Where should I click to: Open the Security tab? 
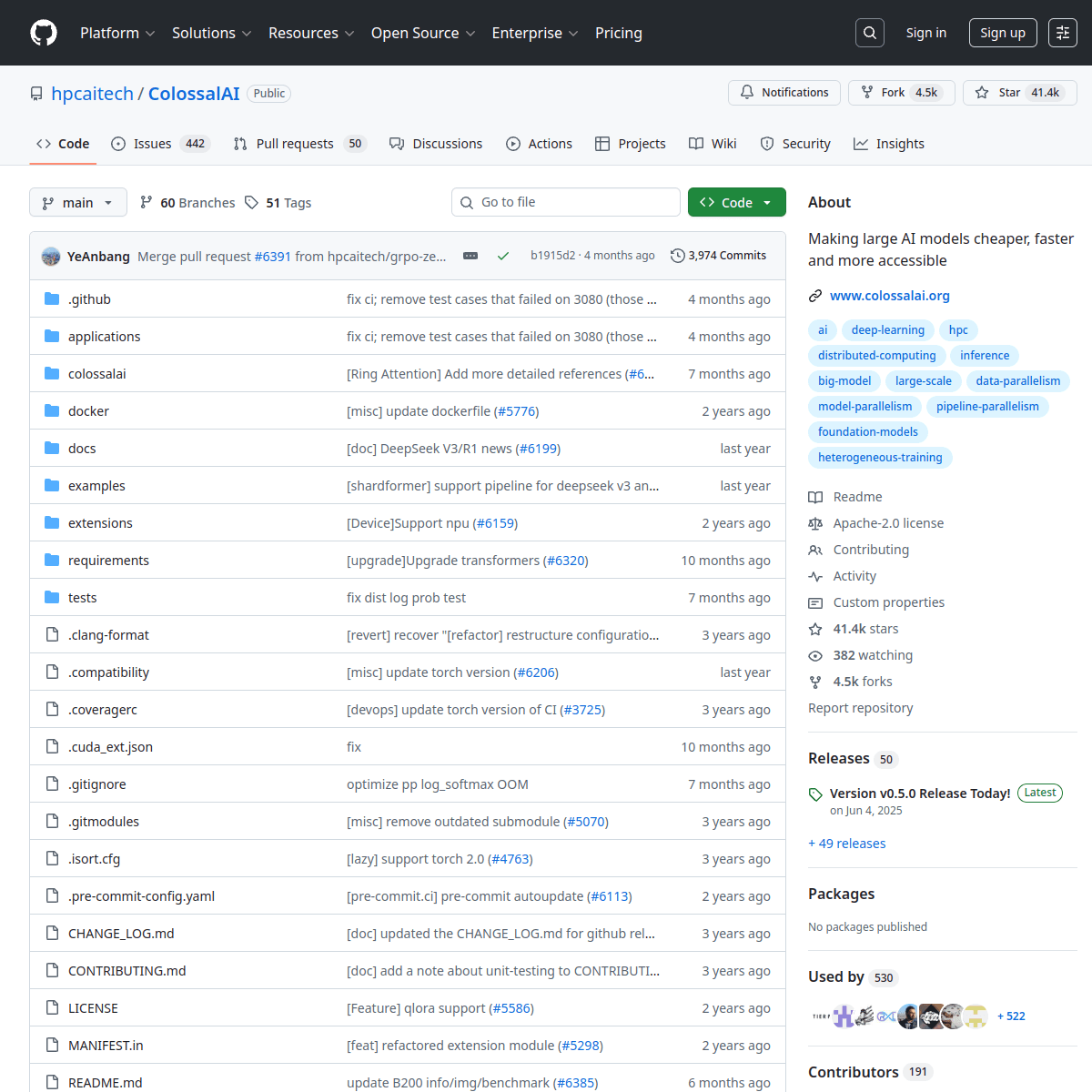pos(795,144)
